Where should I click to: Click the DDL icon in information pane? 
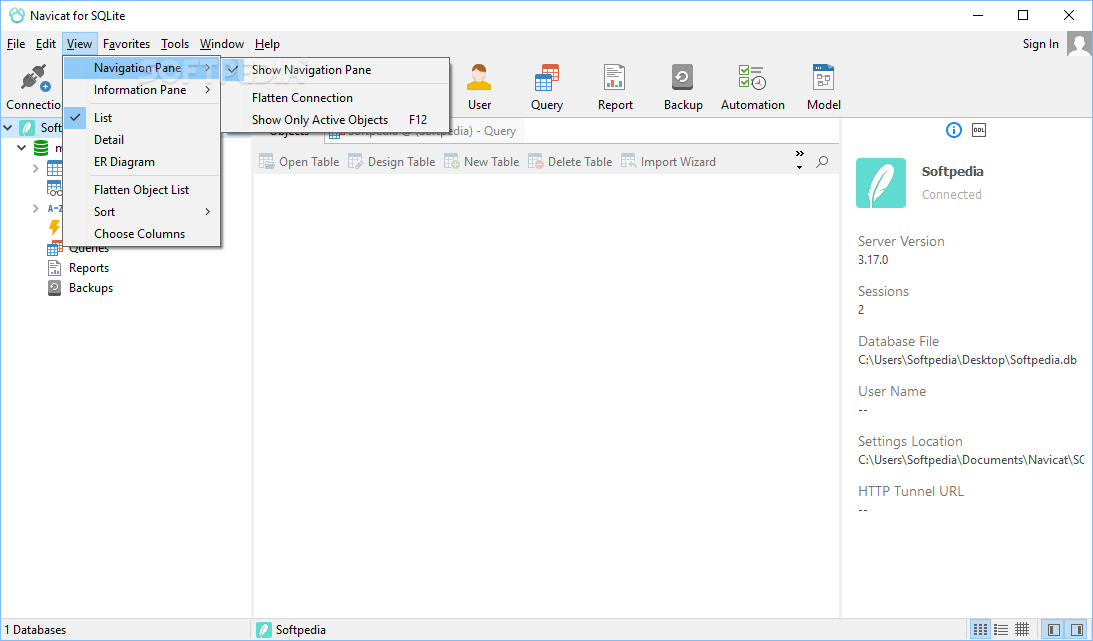(979, 130)
